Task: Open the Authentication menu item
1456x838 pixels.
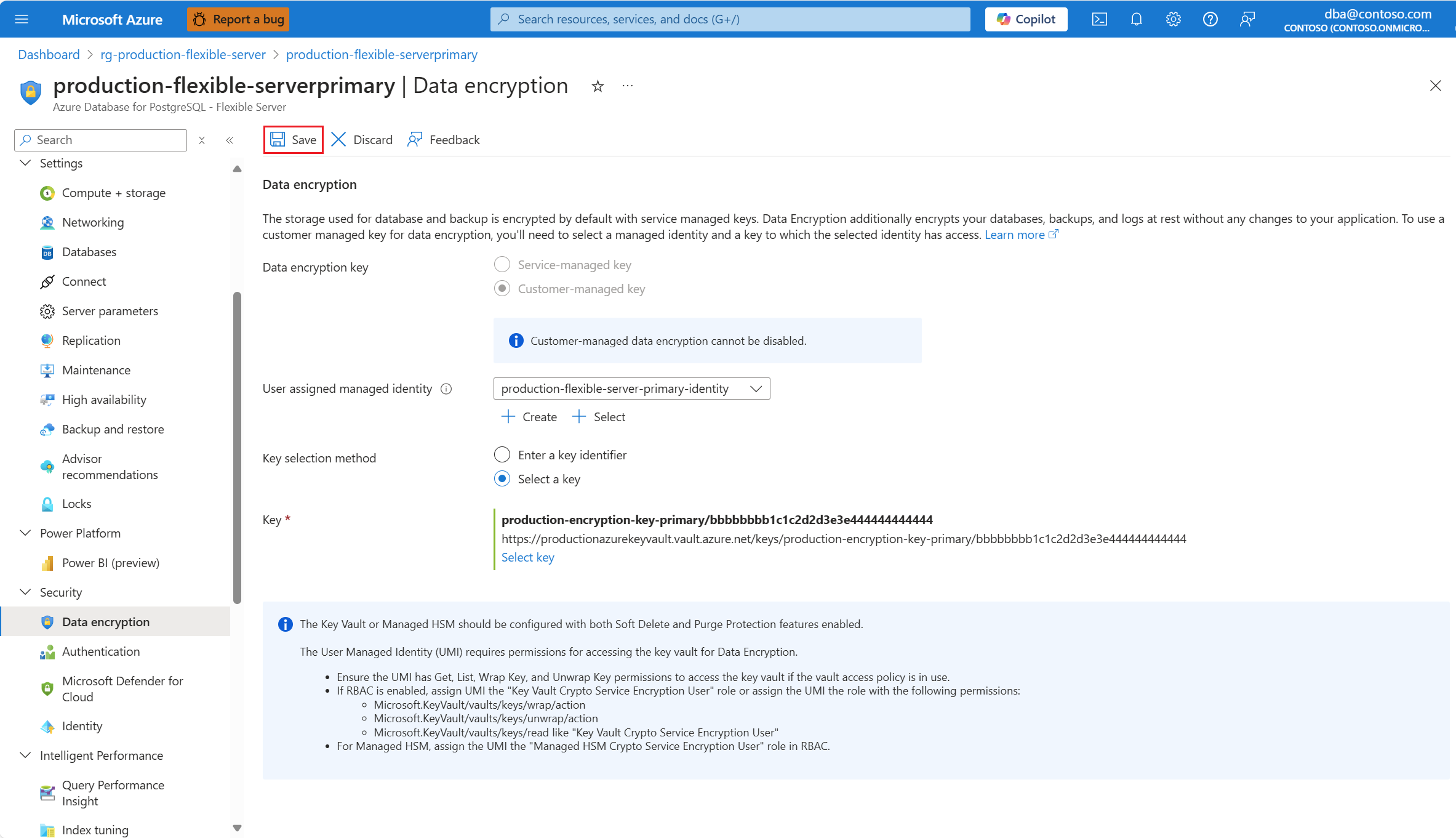Action: coord(101,651)
